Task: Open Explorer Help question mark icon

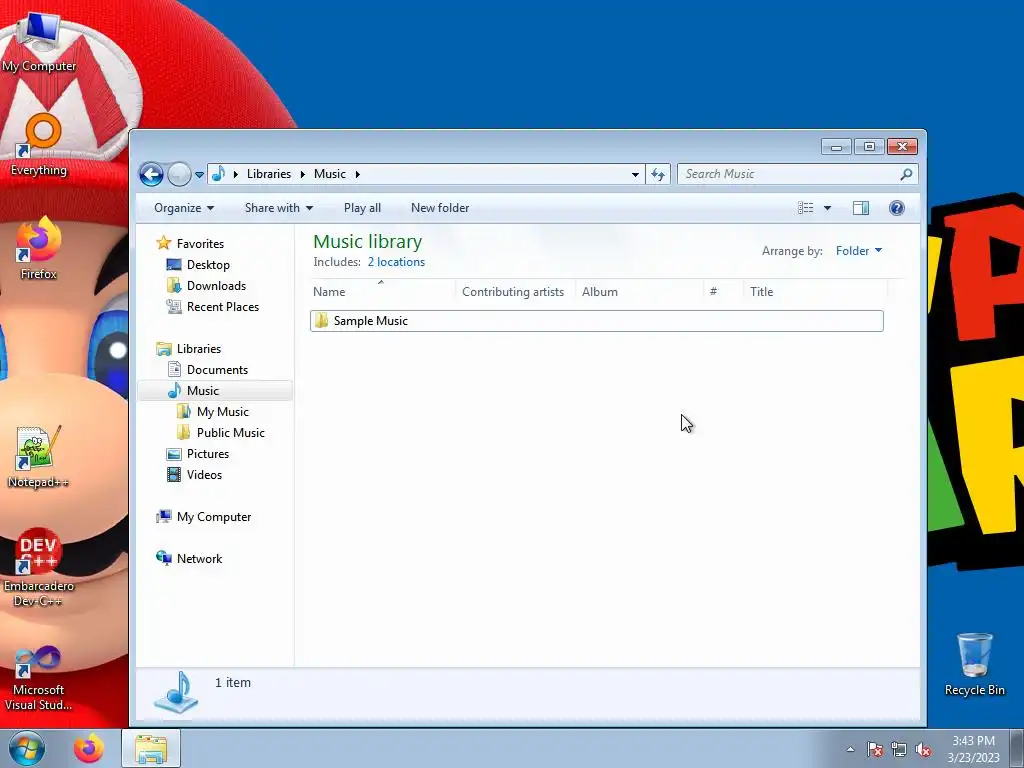Action: pyautogui.click(x=897, y=208)
